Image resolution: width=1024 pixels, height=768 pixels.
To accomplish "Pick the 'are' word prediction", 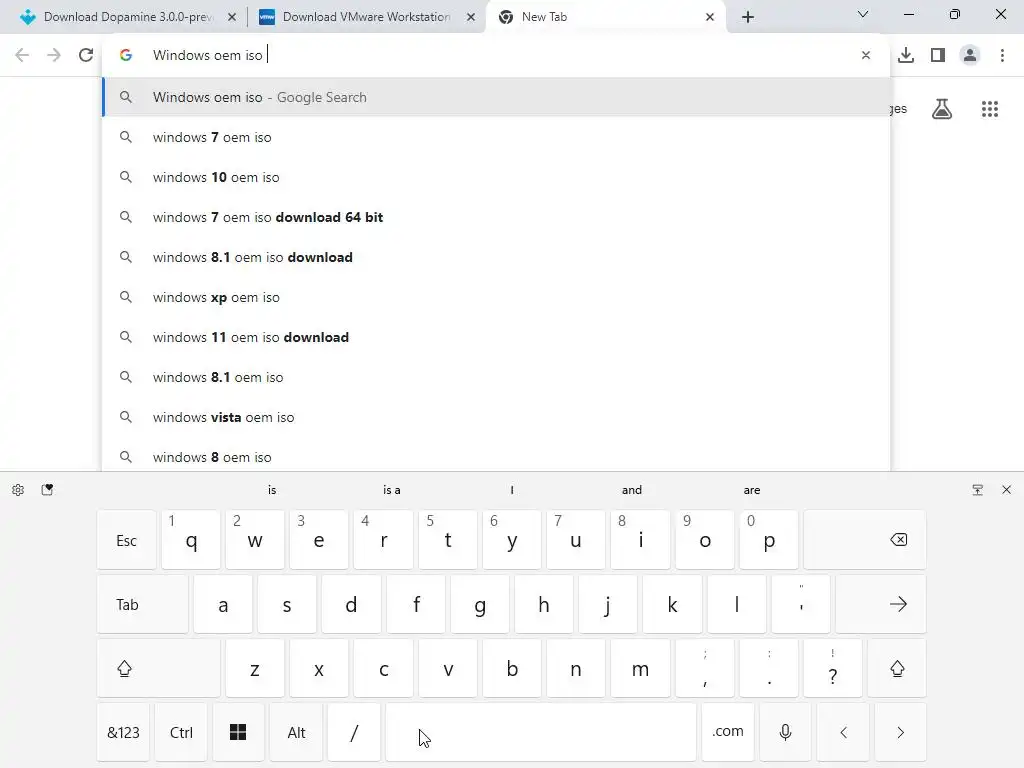I will click(752, 490).
